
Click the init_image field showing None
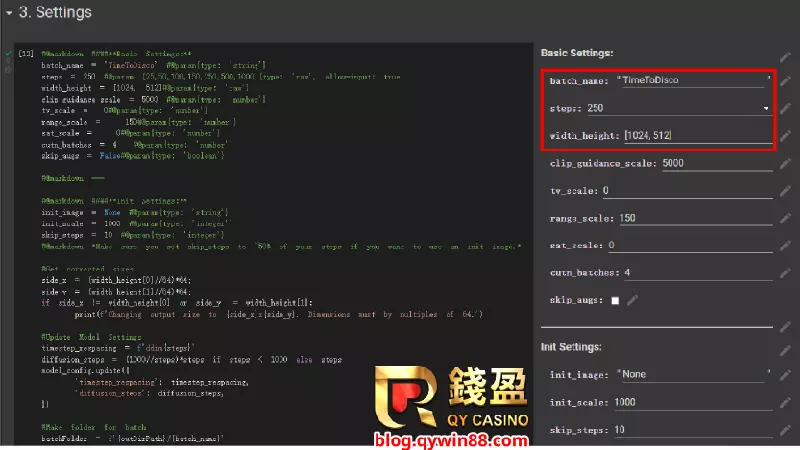click(x=692, y=374)
